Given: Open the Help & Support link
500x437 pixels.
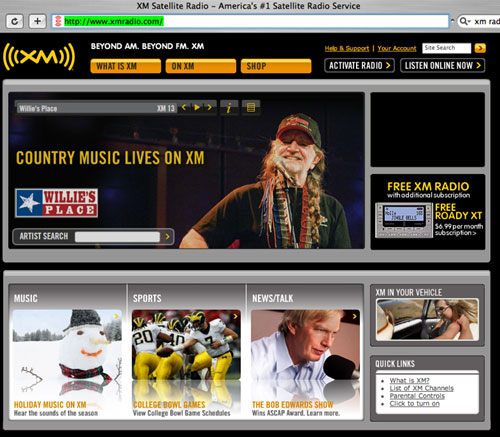Looking at the screenshot, I should pyautogui.click(x=347, y=48).
